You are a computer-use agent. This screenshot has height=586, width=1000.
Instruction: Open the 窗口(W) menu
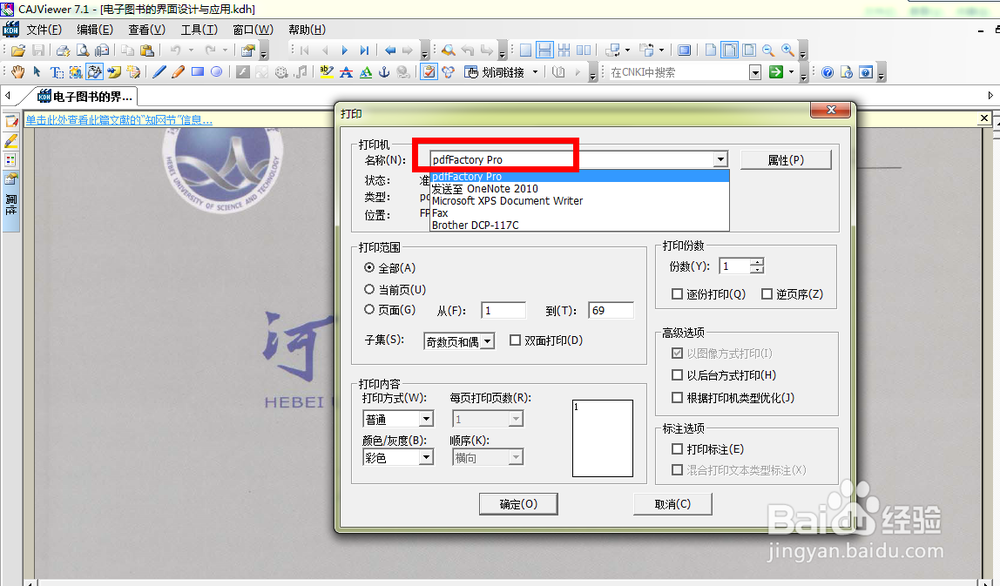point(253,29)
